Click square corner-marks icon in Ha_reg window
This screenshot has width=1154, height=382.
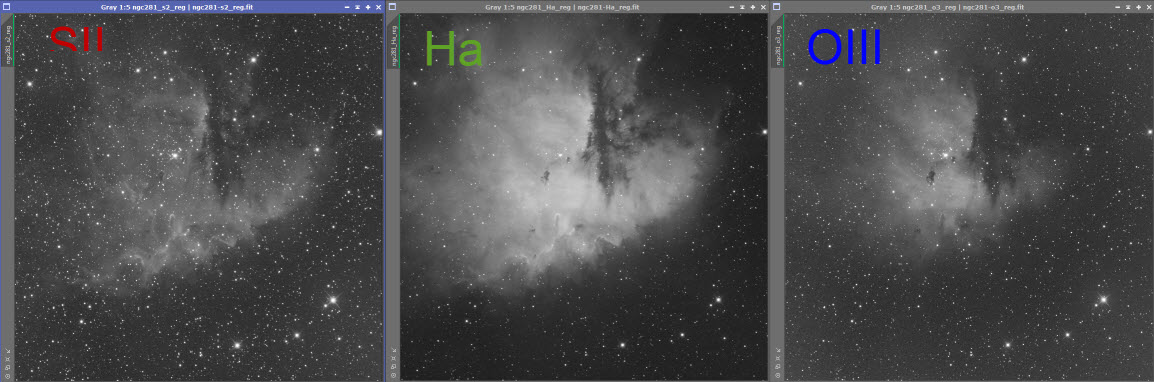(393, 359)
